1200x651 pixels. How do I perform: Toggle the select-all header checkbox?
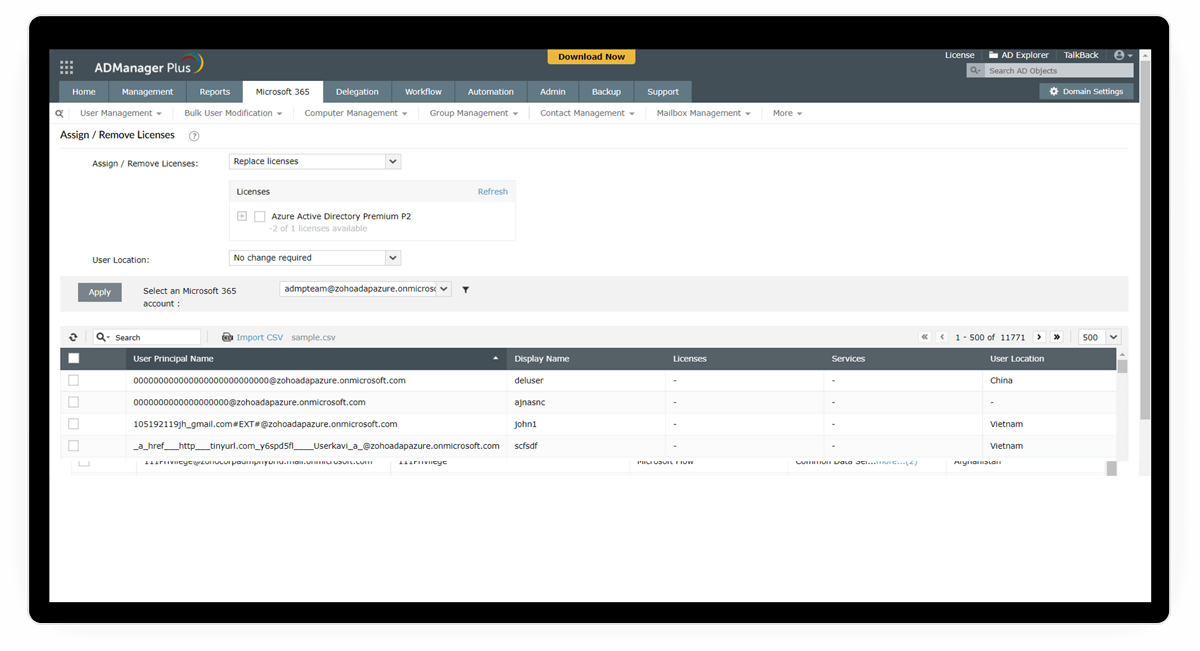pos(73,359)
